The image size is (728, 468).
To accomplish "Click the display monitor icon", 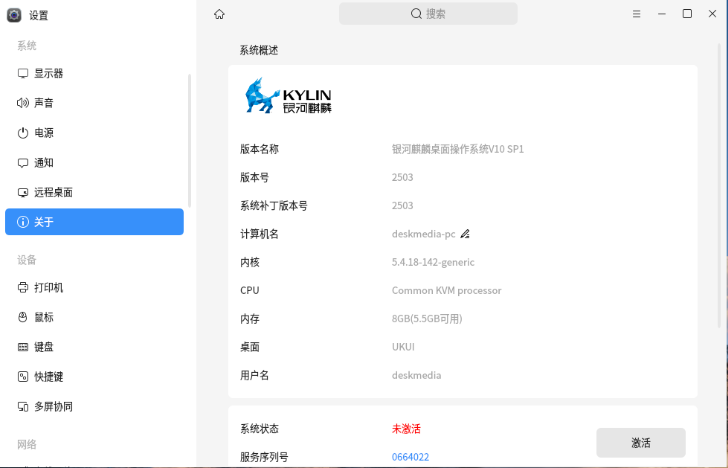I will (x=23, y=73).
